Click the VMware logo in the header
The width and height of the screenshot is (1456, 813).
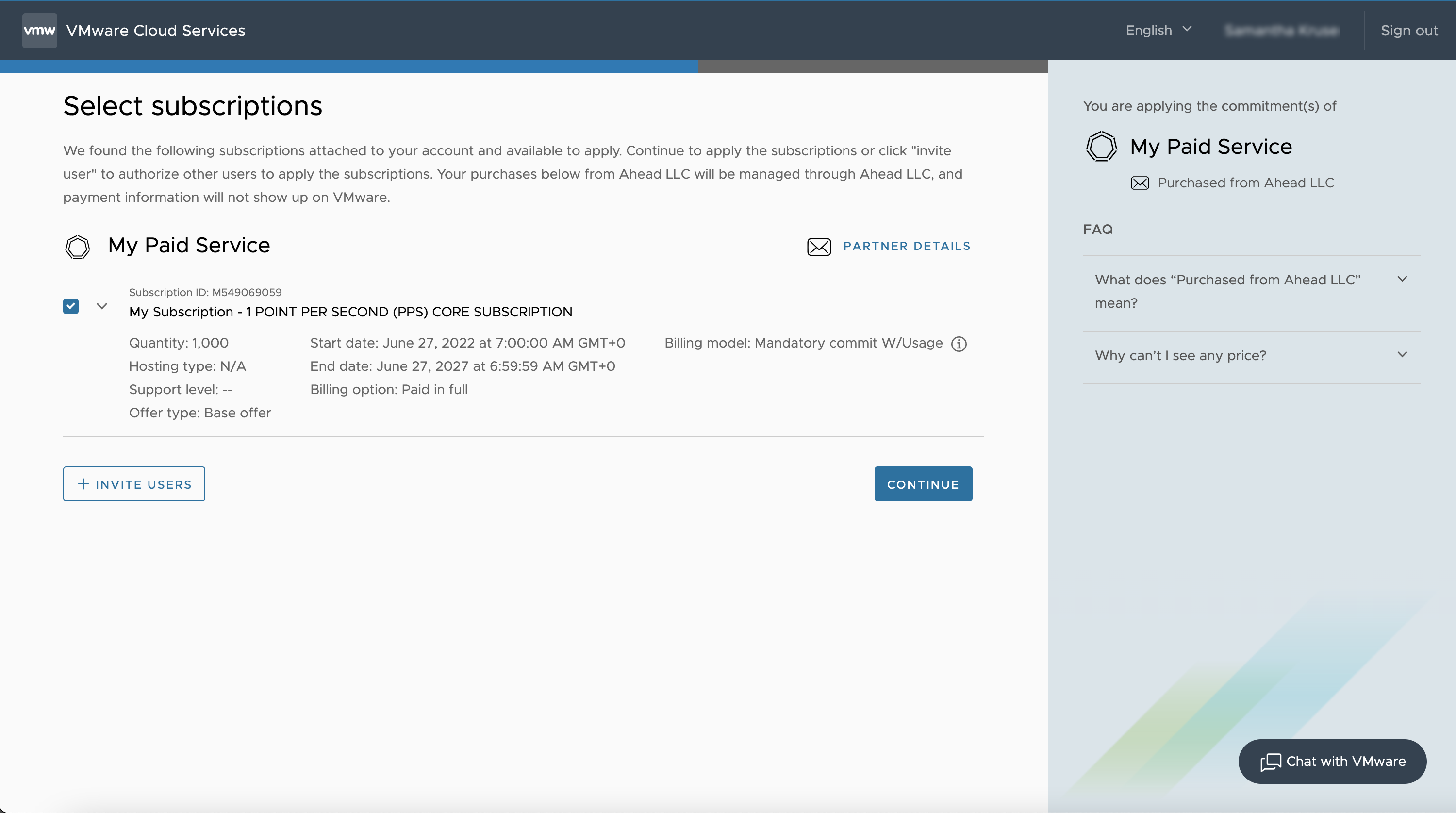(40, 31)
